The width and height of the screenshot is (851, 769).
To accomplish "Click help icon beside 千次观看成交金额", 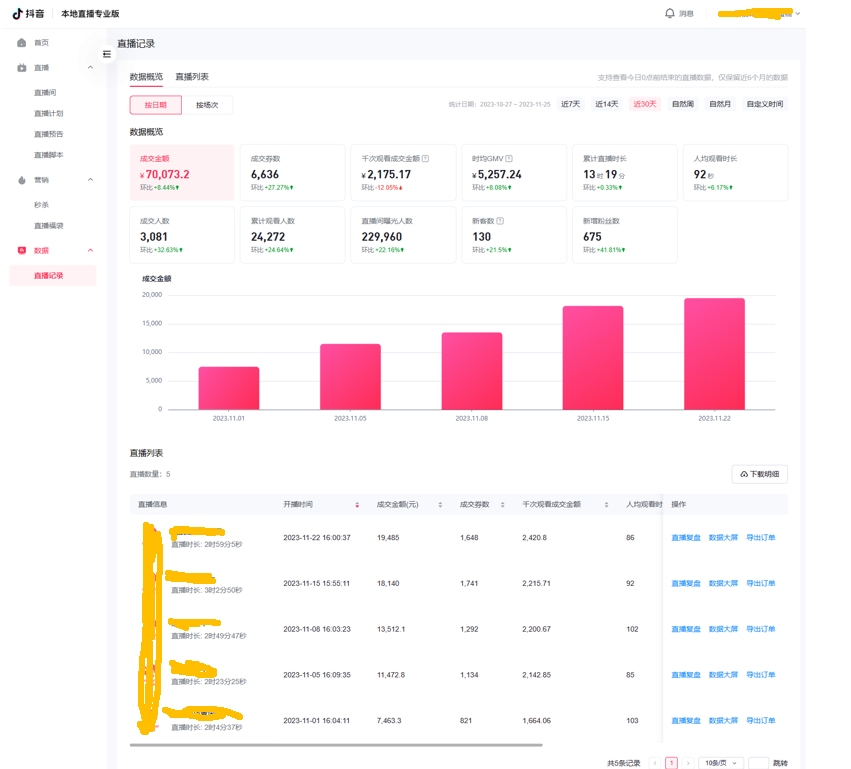I will click(x=425, y=159).
